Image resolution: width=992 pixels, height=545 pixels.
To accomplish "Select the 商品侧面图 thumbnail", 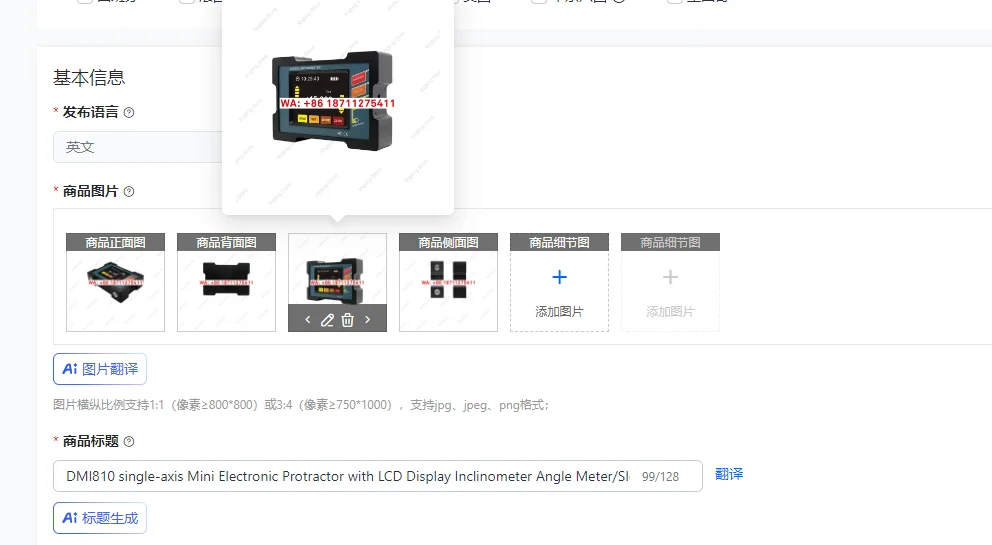I will [x=449, y=282].
